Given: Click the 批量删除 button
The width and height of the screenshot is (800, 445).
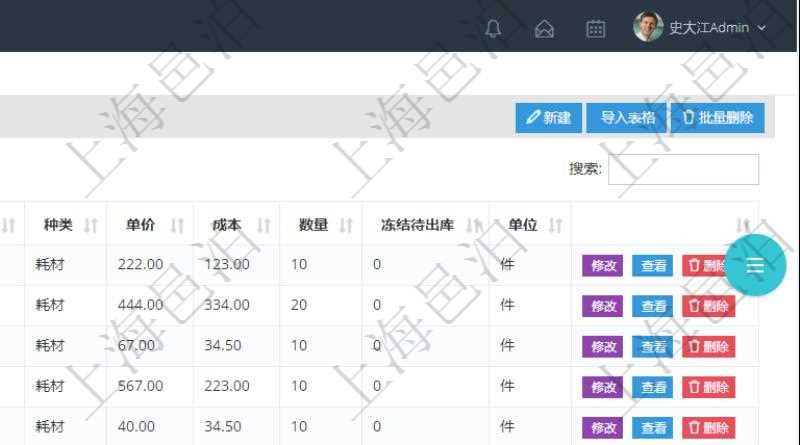Looking at the screenshot, I should (717, 118).
